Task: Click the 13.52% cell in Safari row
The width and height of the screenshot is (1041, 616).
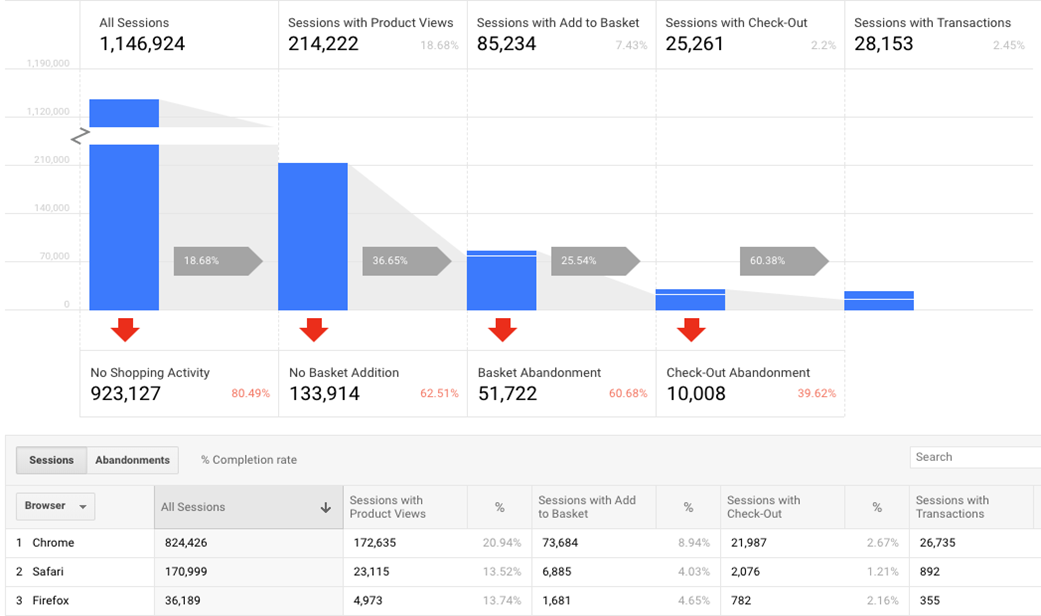Action: [502, 572]
